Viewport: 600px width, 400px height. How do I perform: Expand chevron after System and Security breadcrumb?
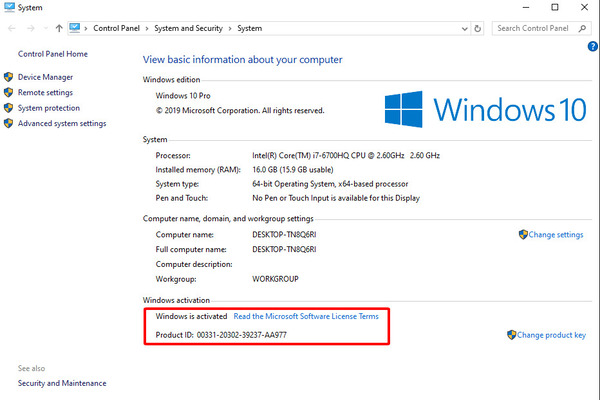pyautogui.click(x=230, y=29)
